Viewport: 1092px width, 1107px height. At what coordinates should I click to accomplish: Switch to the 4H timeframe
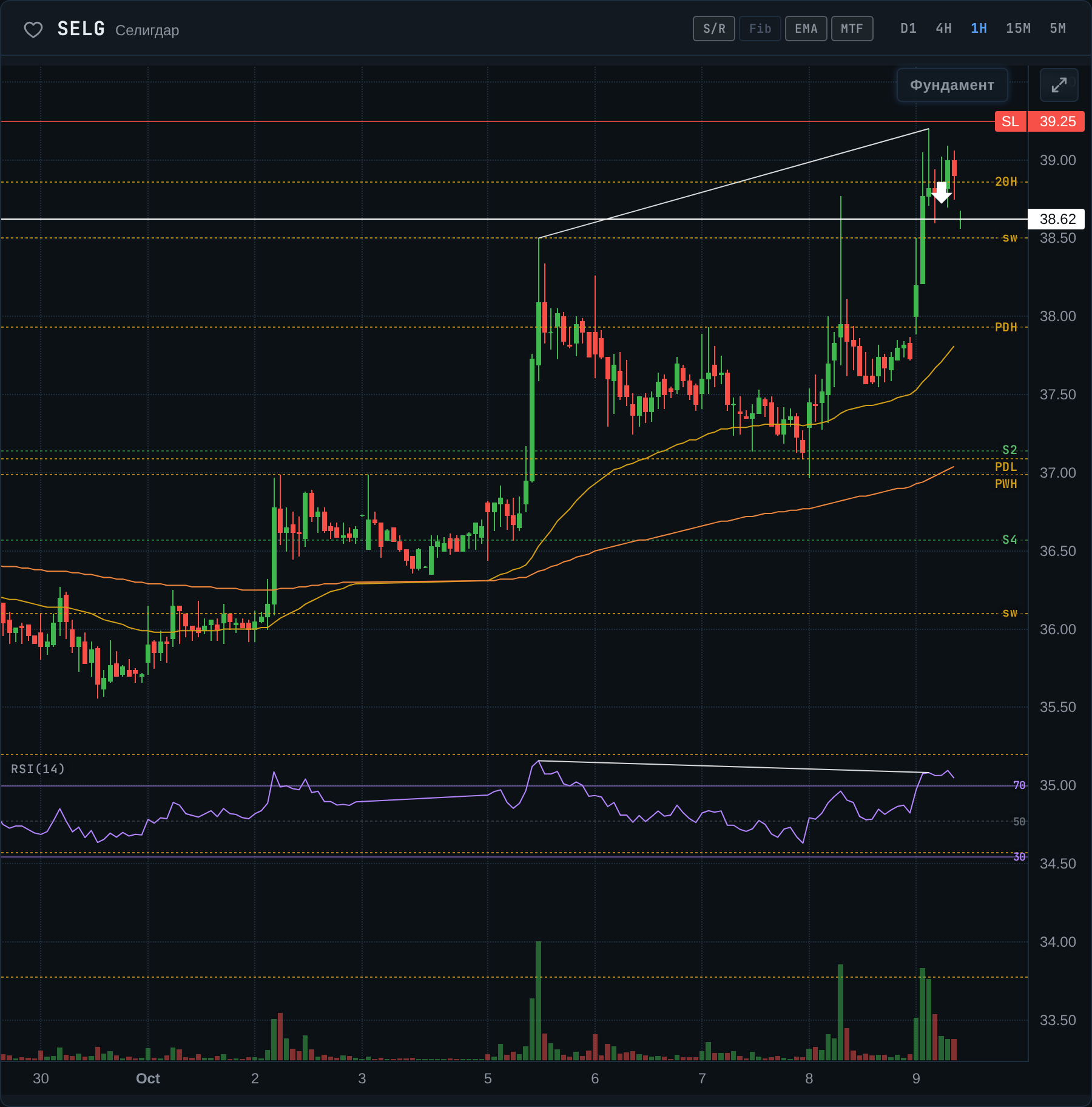click(x=943, y=29)
